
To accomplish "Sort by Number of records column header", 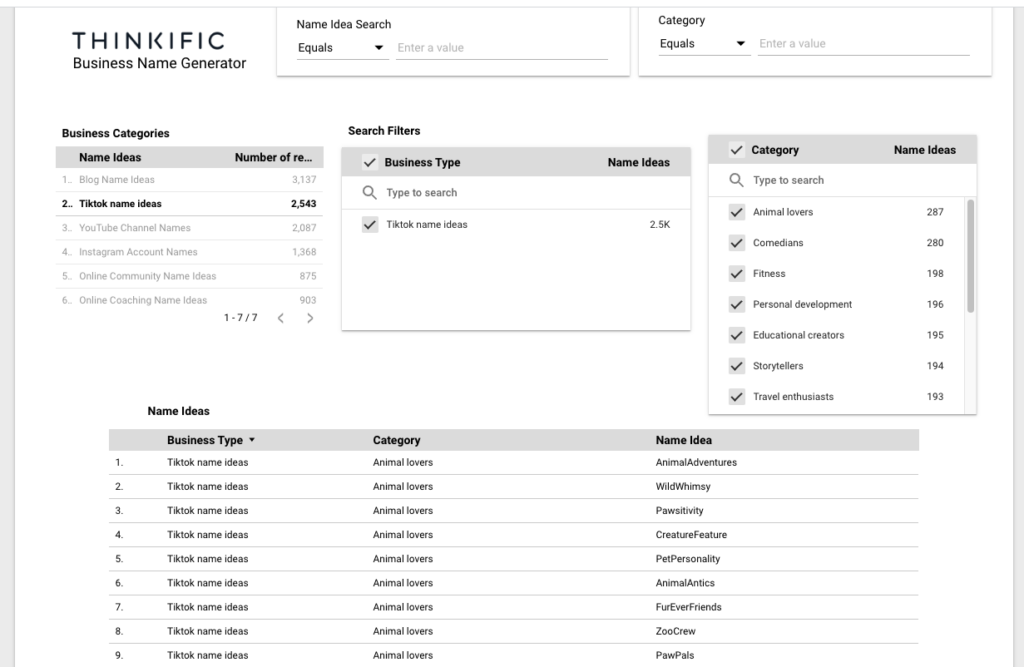I will click(274, 157).
